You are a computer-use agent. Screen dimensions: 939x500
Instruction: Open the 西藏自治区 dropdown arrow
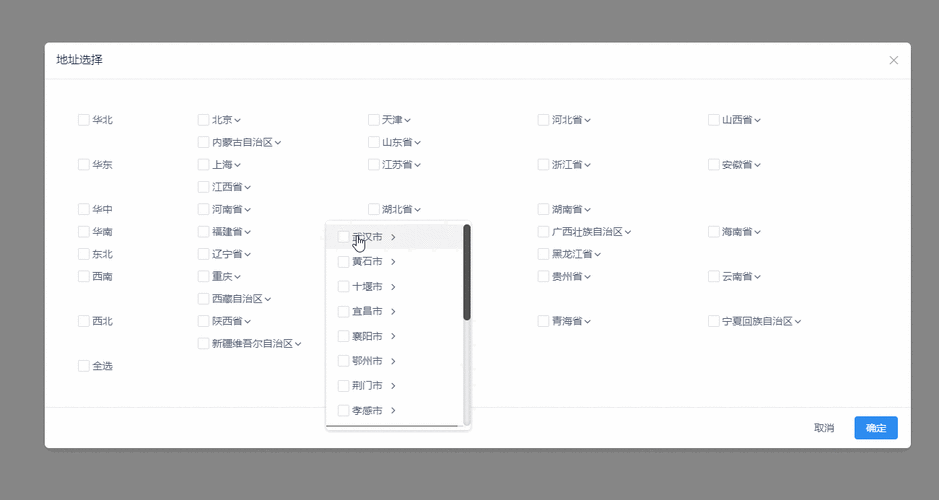[x=268, y=299]
